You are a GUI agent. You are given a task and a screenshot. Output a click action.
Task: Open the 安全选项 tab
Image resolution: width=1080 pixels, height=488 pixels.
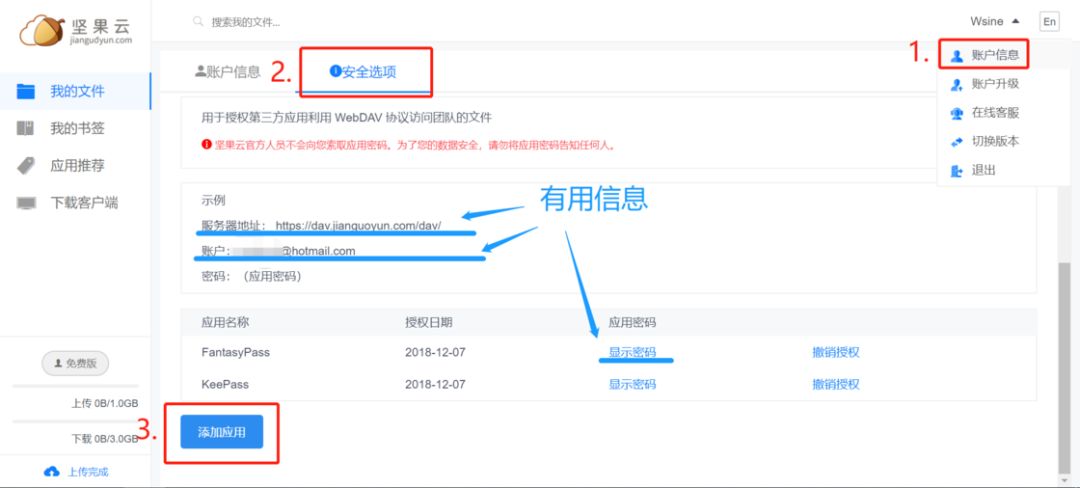363,71
